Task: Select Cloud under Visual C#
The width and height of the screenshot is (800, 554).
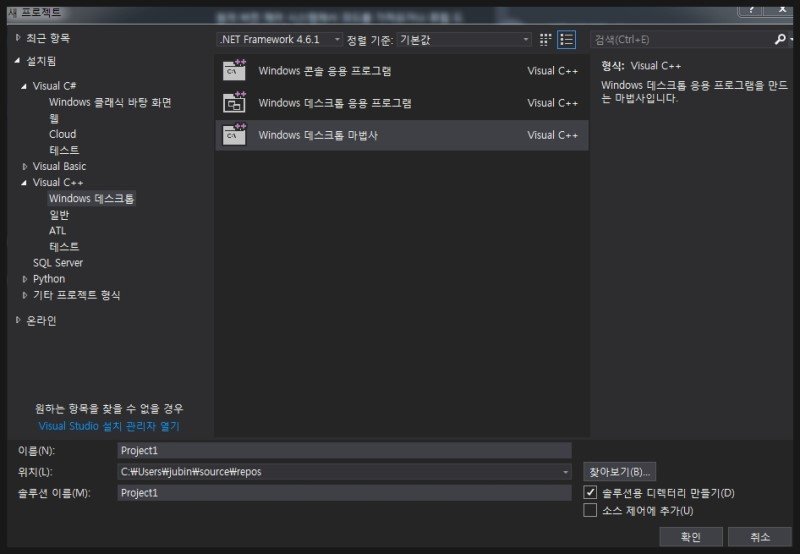Action: coord(62,134)
